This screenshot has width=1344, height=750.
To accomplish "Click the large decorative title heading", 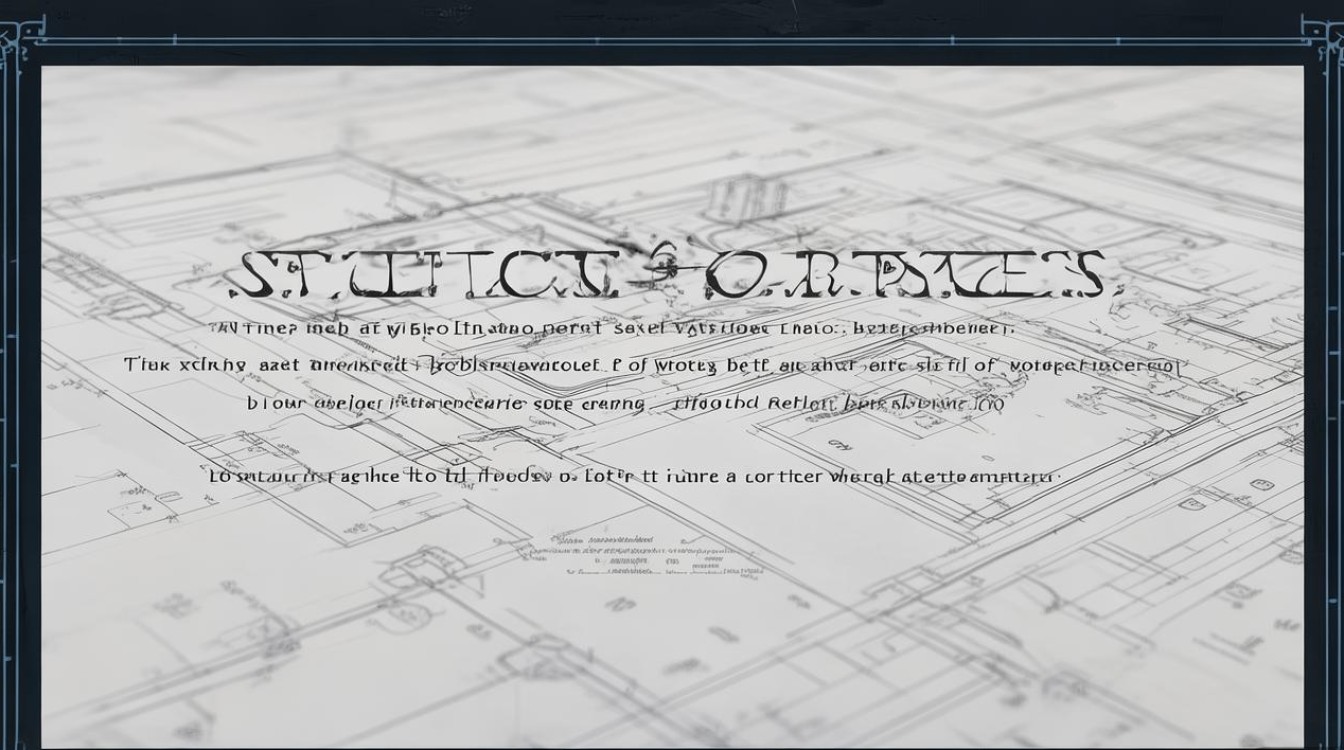I will 668,275.
